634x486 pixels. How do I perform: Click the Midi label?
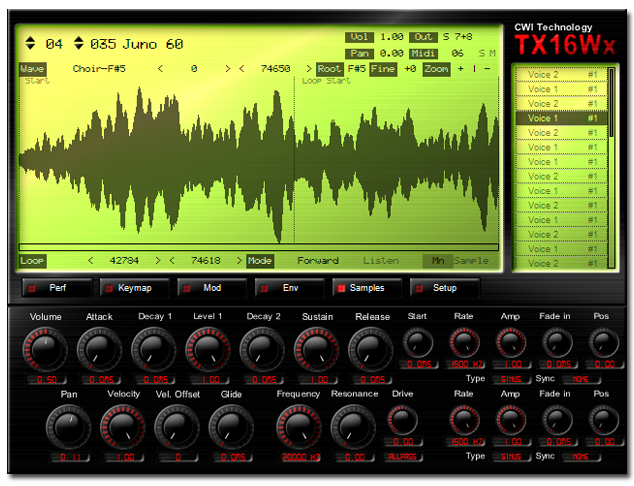tap(423, 53)
